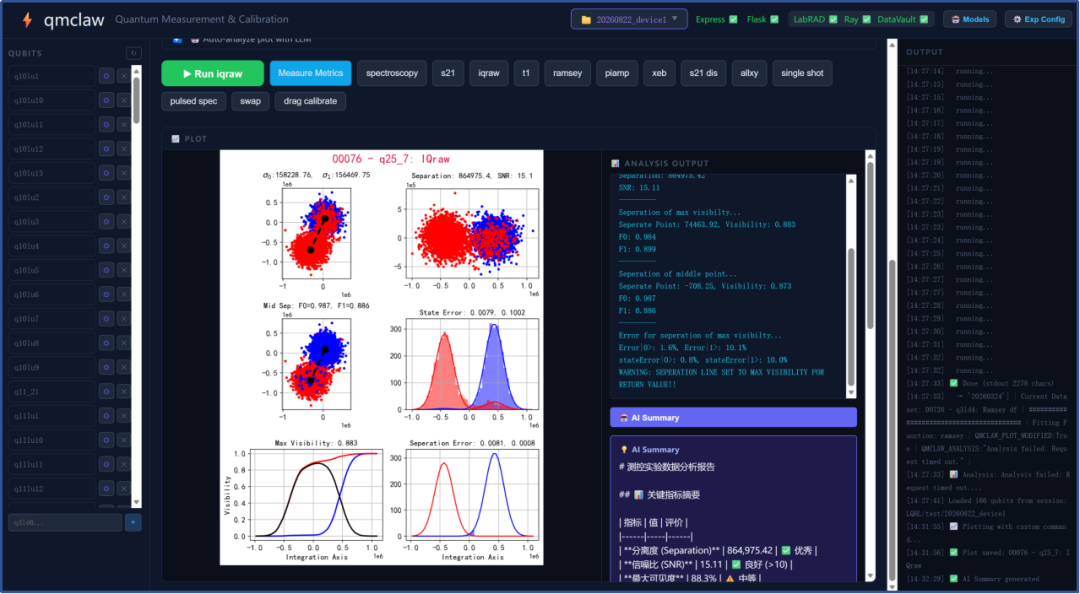Open Models with the robot icon button
Viewport: 1080px width, 594px height.
point(970,19)
